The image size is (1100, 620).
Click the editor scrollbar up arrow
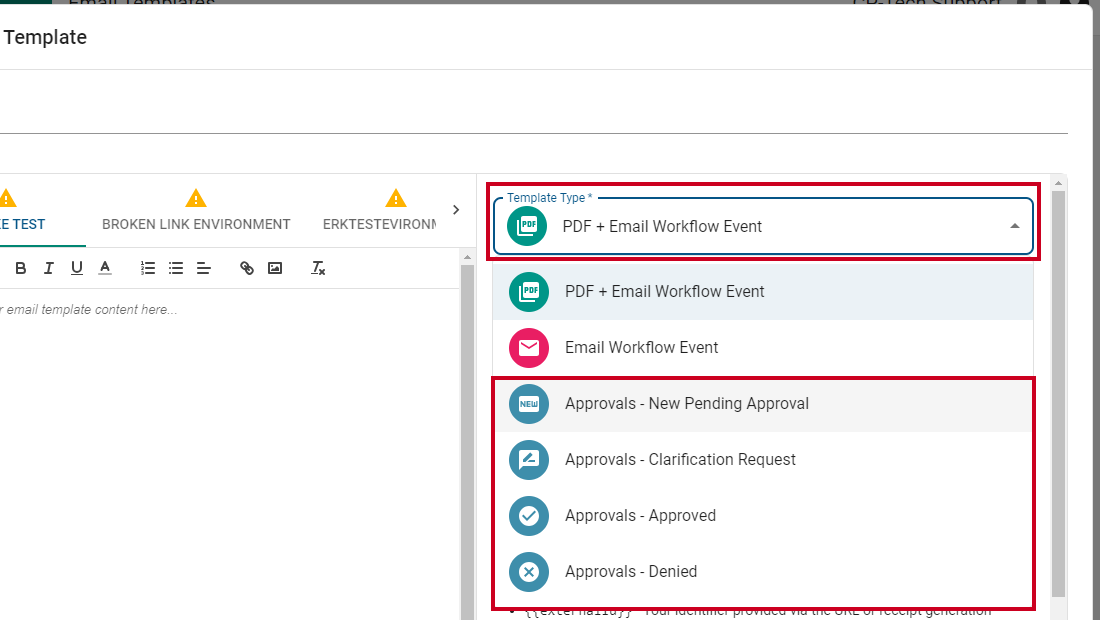pyautogui.click(x=467, y=257)
